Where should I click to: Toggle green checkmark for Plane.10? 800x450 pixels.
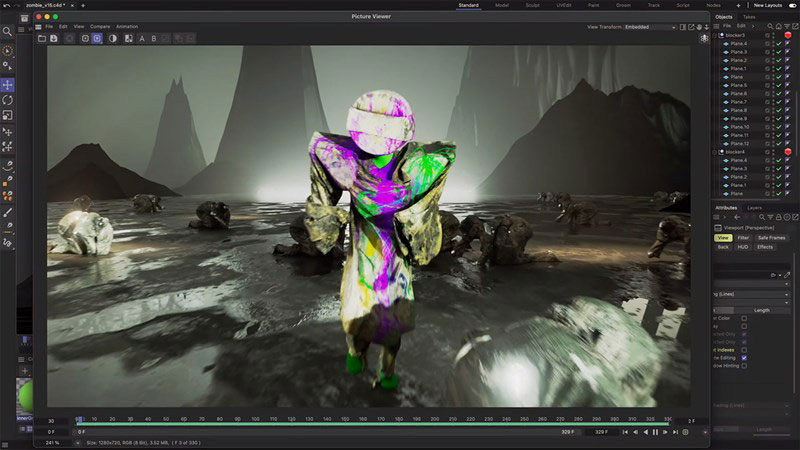(x=778, y=127)
